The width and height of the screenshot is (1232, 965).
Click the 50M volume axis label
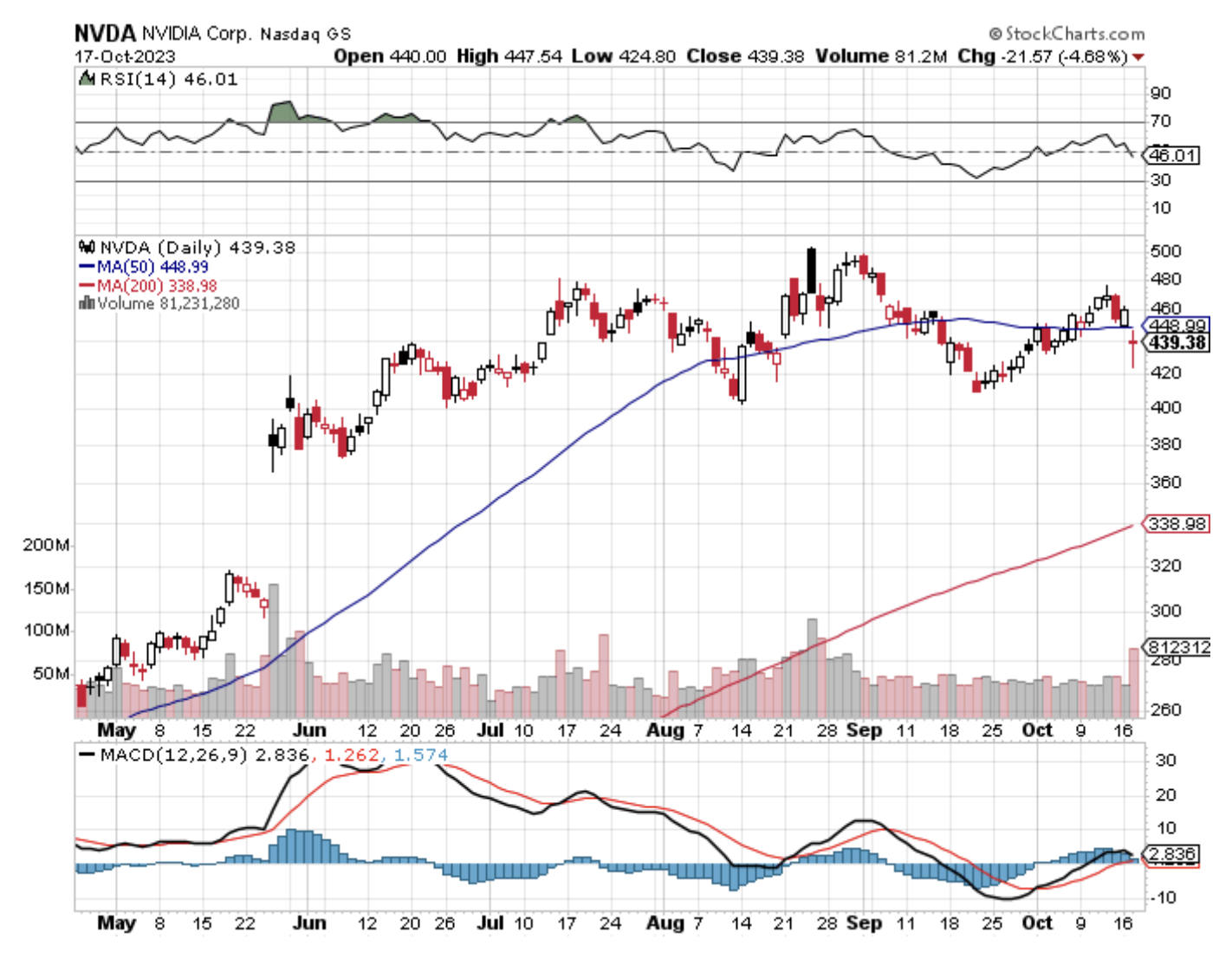(51, 674)
